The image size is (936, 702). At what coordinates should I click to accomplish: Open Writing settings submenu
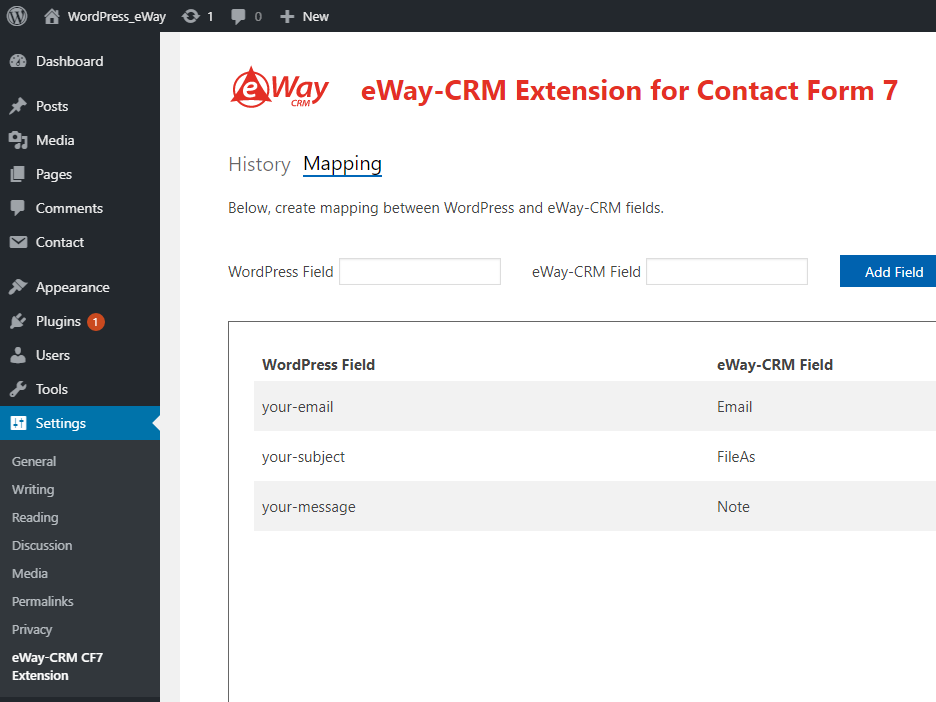33,489
